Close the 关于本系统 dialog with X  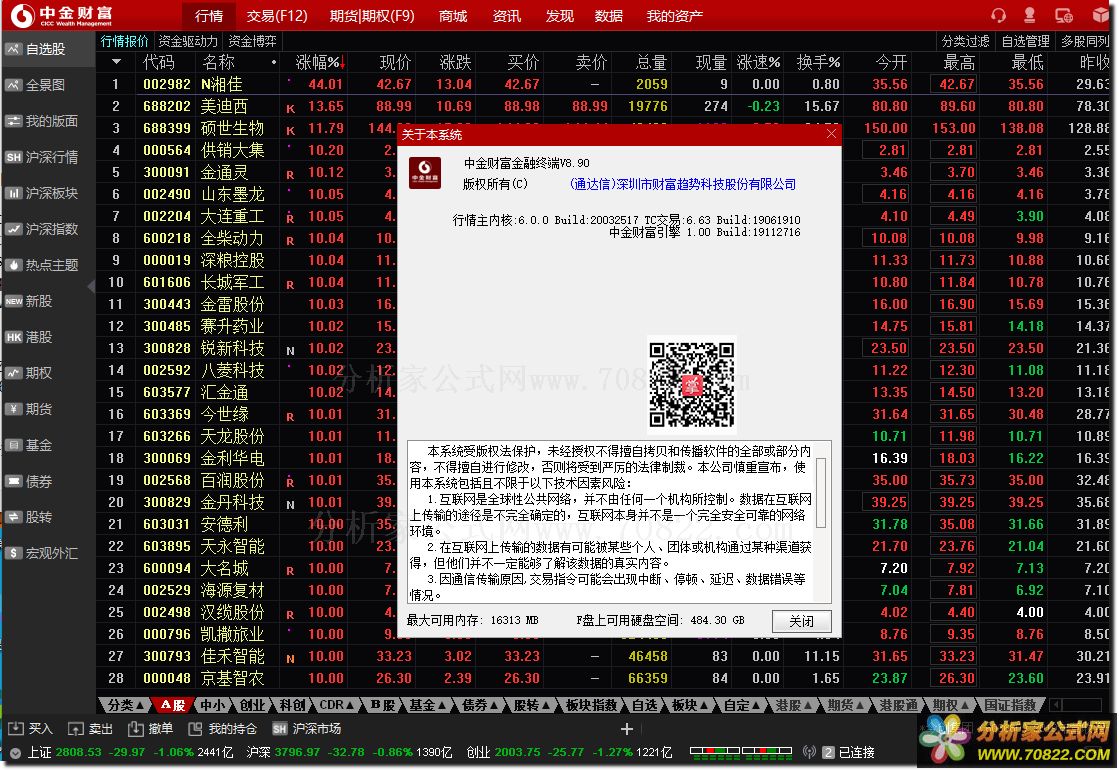pyautogui.click(x=831, y=134)
